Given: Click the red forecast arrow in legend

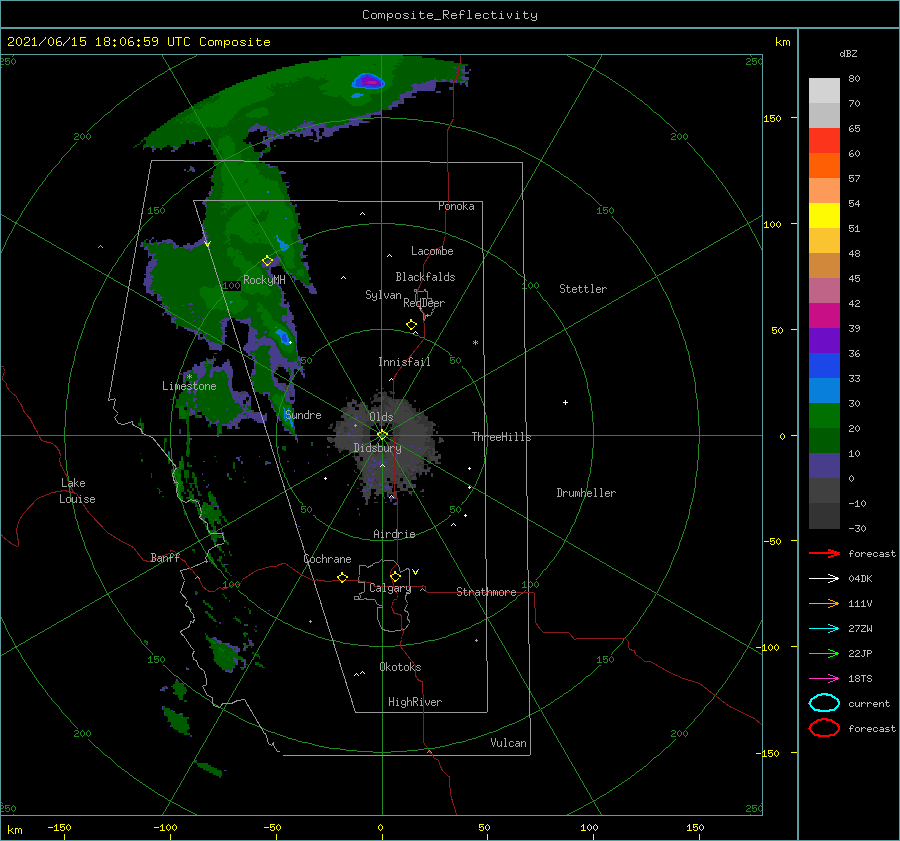Looking at the screenshot, I should 824,553.
